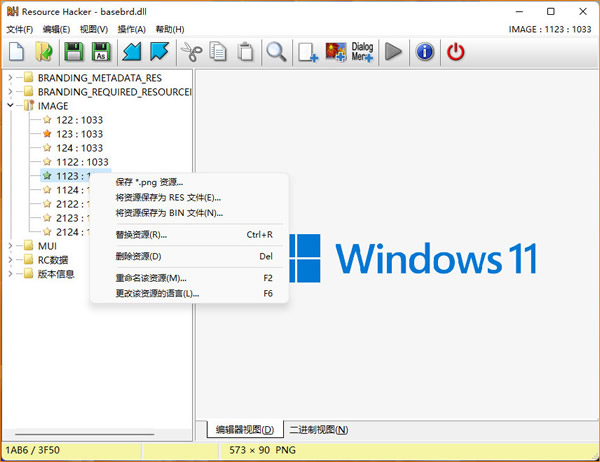Image resolution: width=600 pixels, height=462 pixels.
Task: Choose 重命名该资源(M)... in context menu
Action: (189, 278)
